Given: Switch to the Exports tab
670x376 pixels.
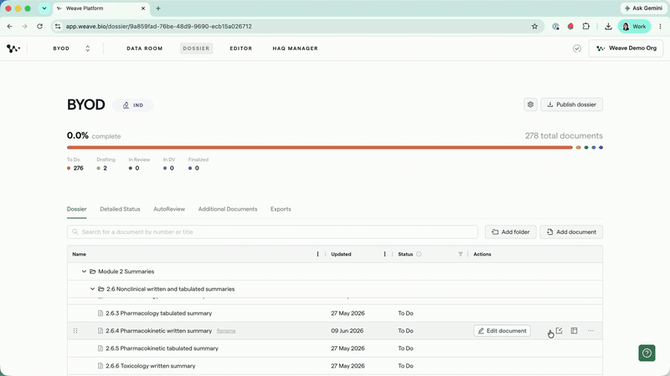Looking at the screenshot, I should (x=281, y=209).
